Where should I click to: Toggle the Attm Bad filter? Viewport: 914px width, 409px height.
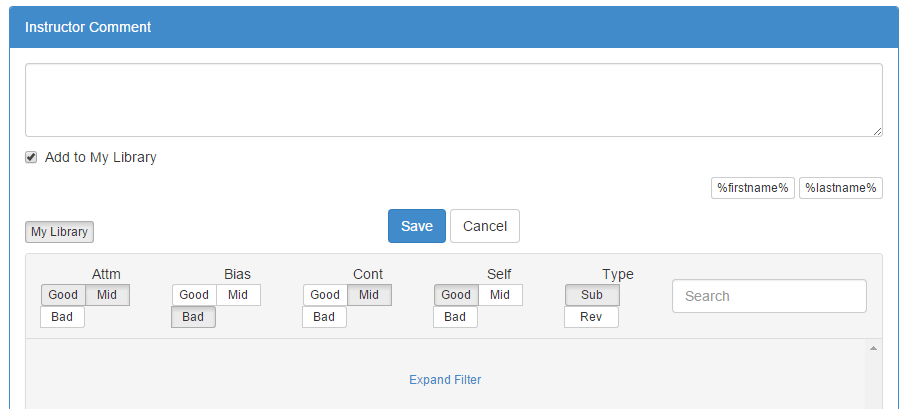tap(63, 317)
